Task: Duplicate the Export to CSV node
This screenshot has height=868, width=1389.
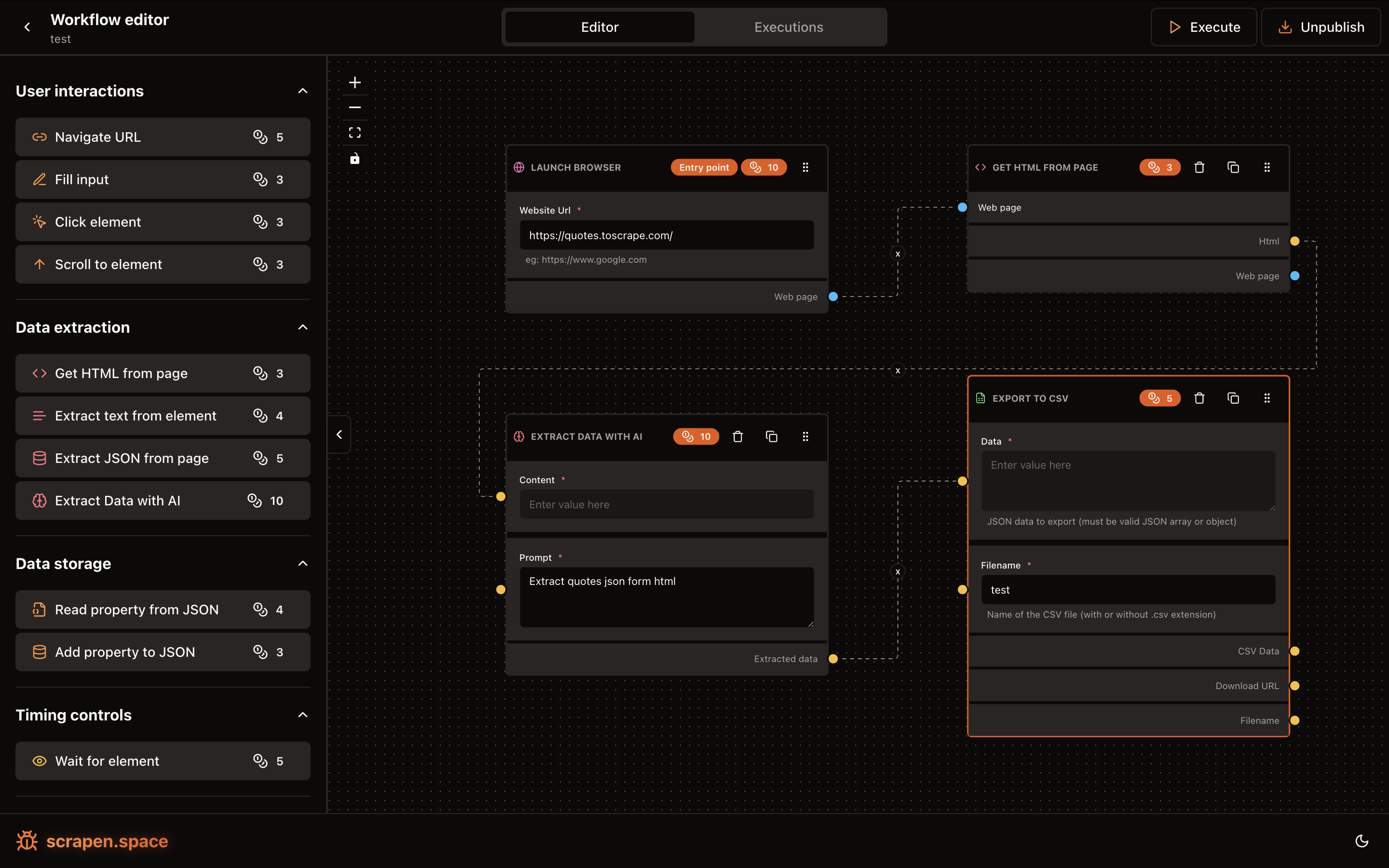Action: pyautogui.click(x=1233, y=398)
